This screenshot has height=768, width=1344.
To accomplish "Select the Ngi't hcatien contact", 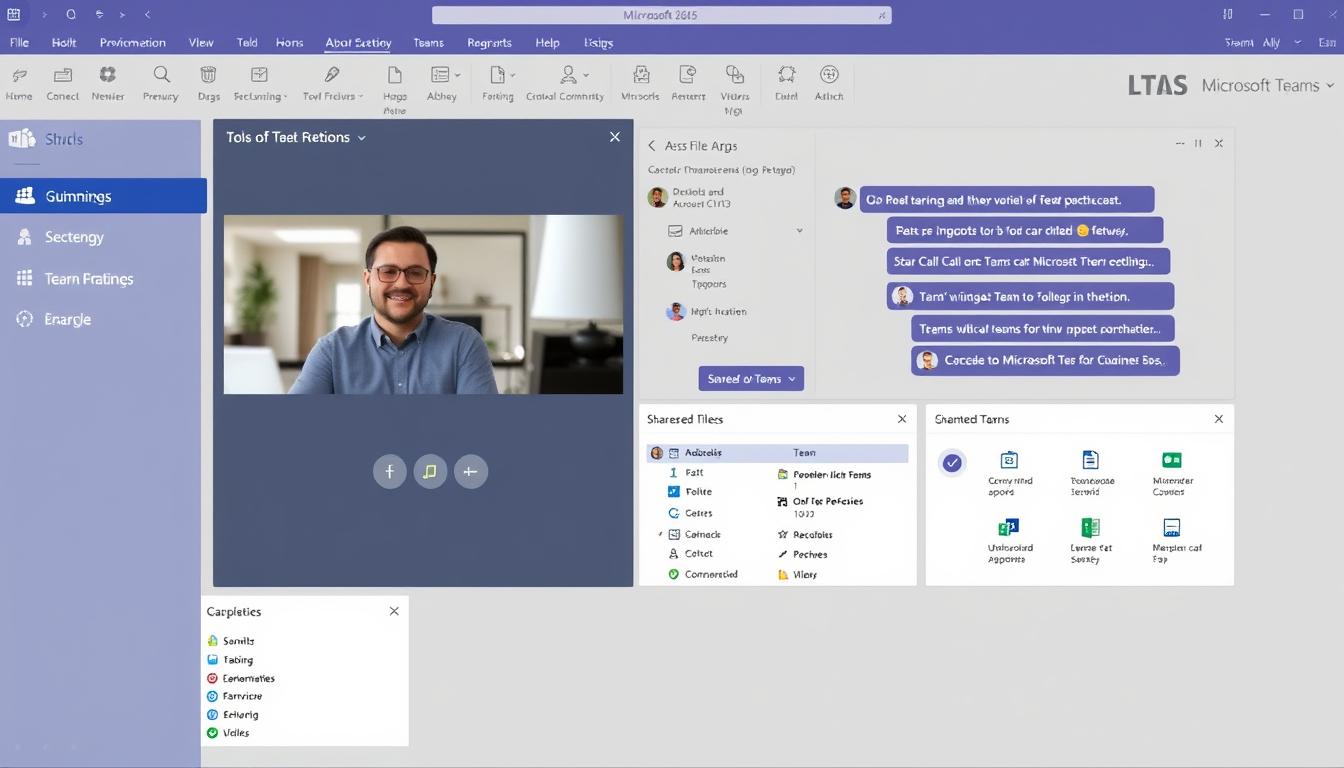I will pos(707,312).
